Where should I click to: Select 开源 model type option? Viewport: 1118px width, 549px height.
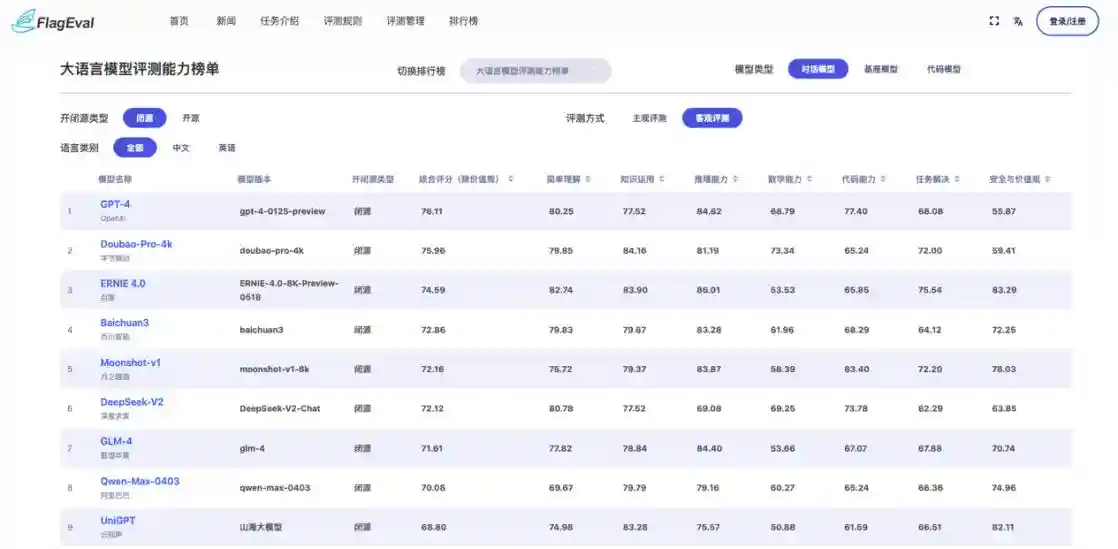191,118
